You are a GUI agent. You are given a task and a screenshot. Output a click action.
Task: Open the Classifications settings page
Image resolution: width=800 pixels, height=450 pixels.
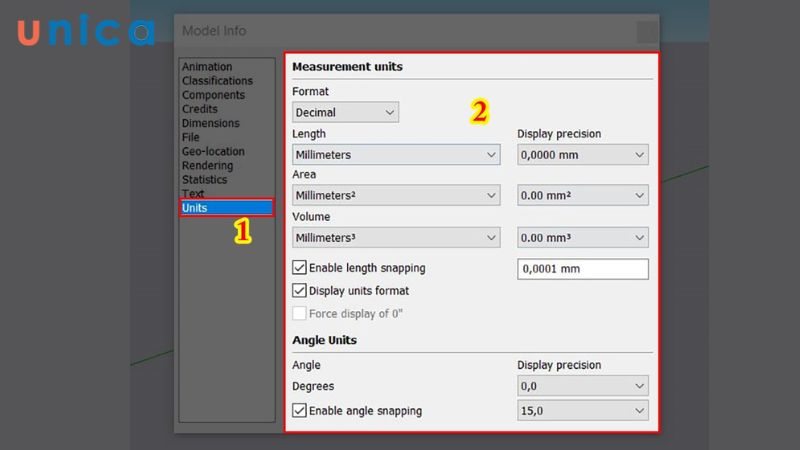[x=217, y=81]
